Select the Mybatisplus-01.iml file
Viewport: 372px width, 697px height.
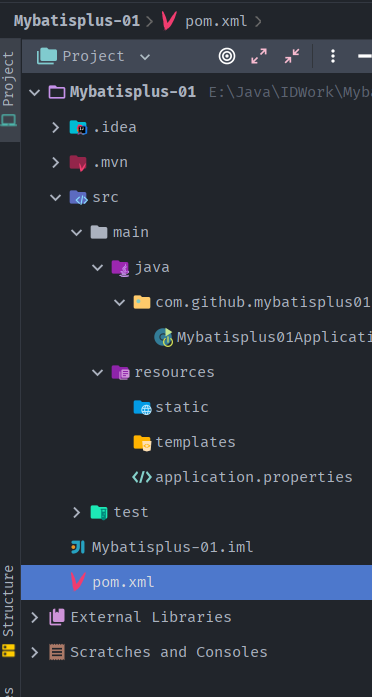point(172,547)
